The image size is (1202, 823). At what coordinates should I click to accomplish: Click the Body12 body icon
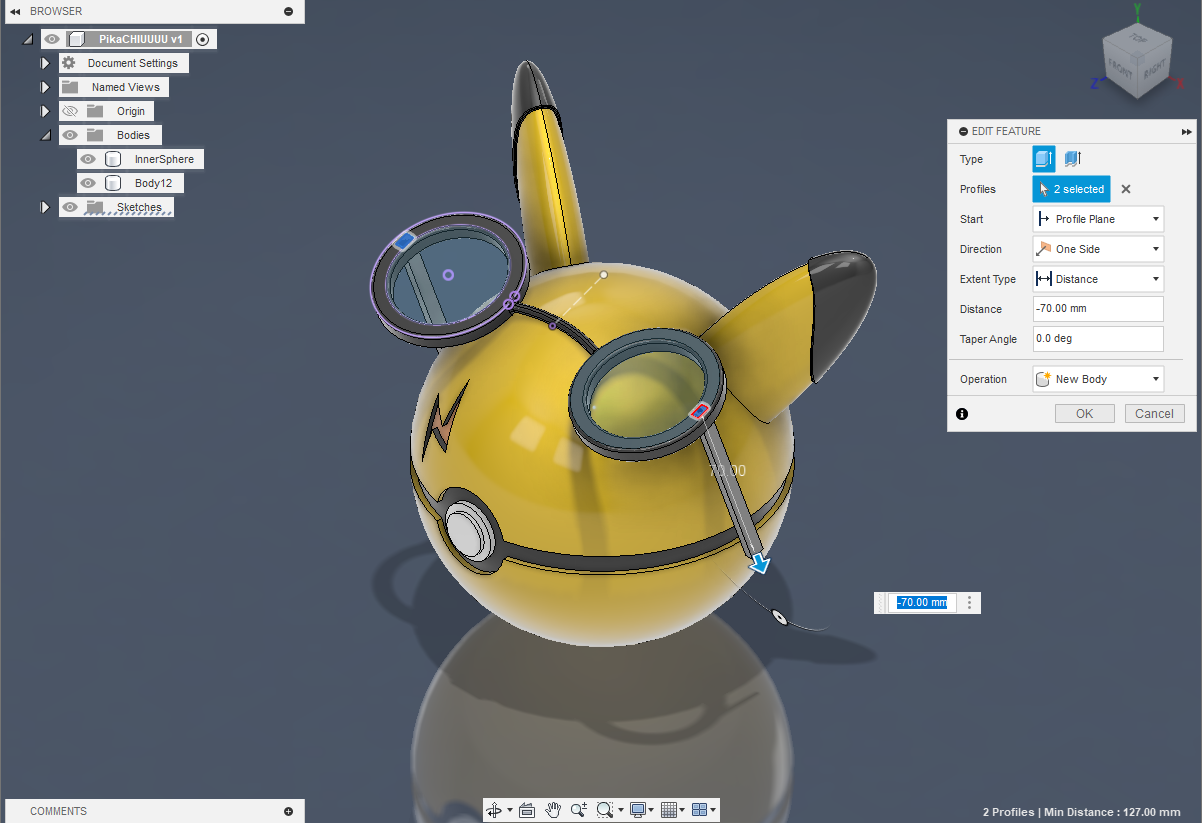[x=113, y=183]
